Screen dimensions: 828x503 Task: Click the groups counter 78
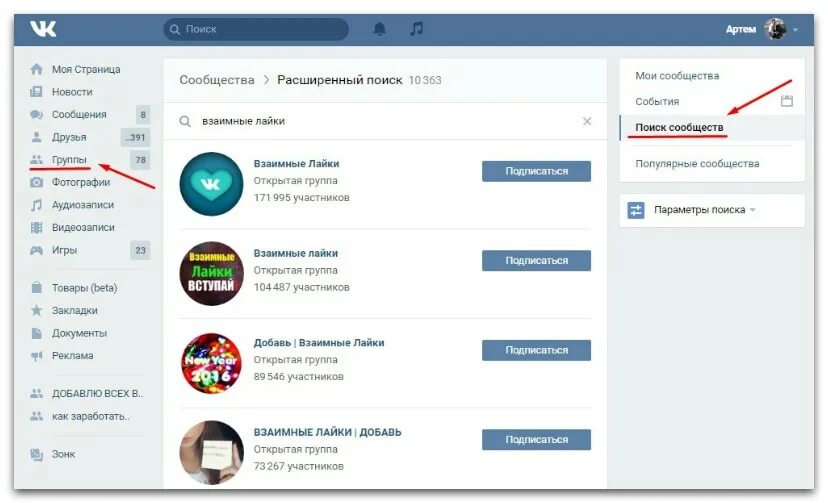(140, 159)
